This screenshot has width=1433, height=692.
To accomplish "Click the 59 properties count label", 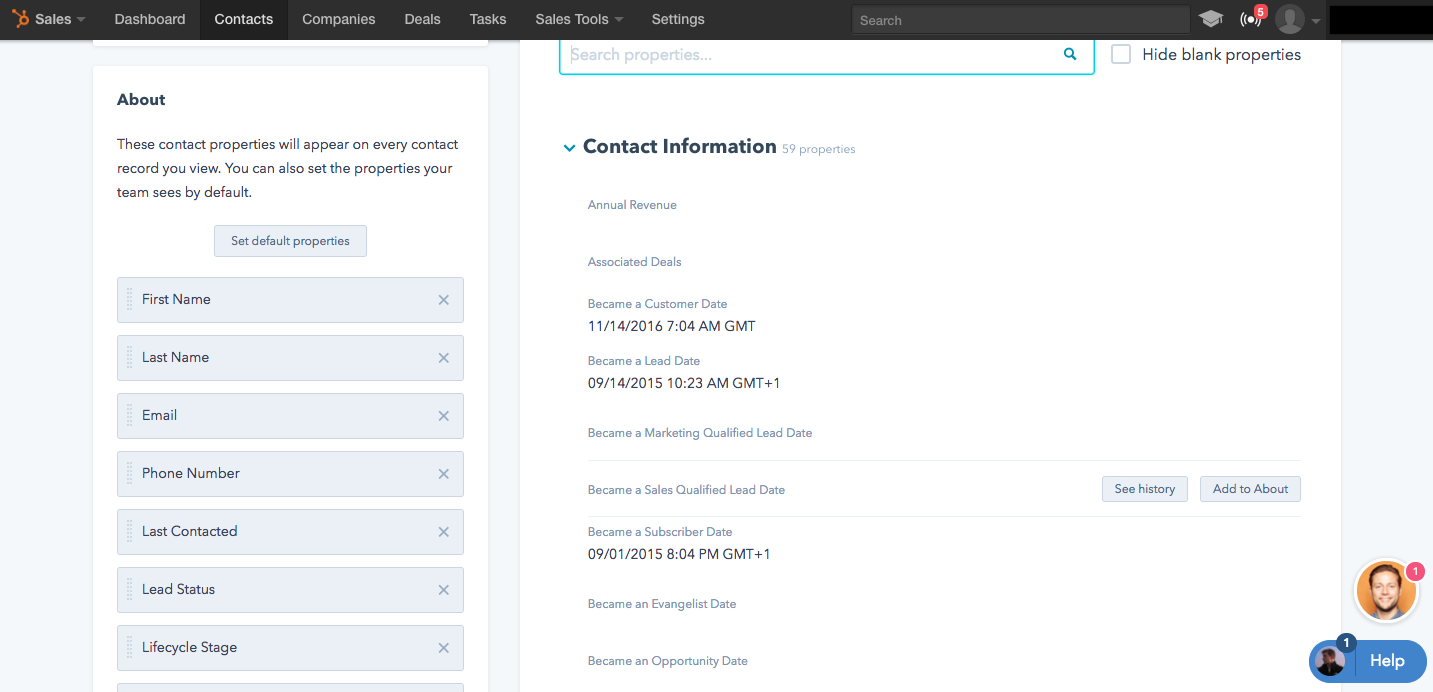I will point(819,149).
